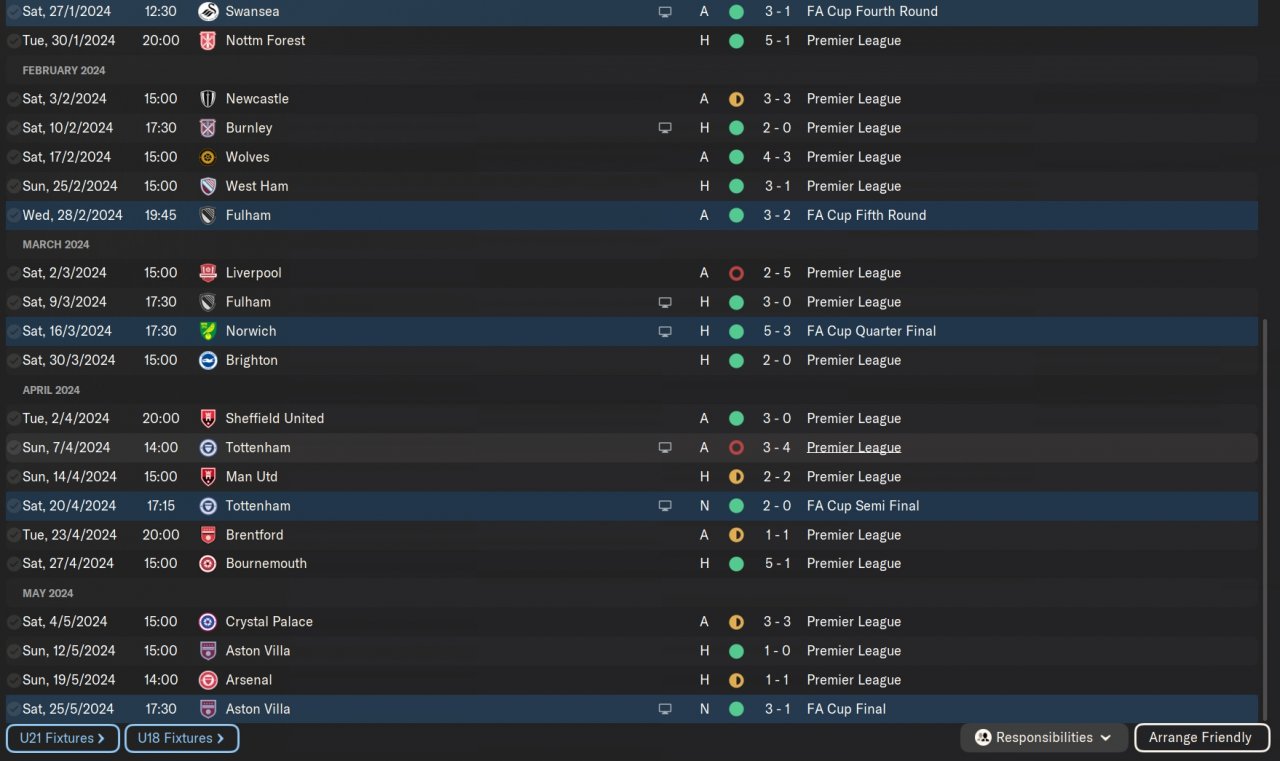Image resolution: width=1280 pixels, height=761 pixels.
Task: Open the Responsibilities dropdown
Action: [x=1044, y=738]
